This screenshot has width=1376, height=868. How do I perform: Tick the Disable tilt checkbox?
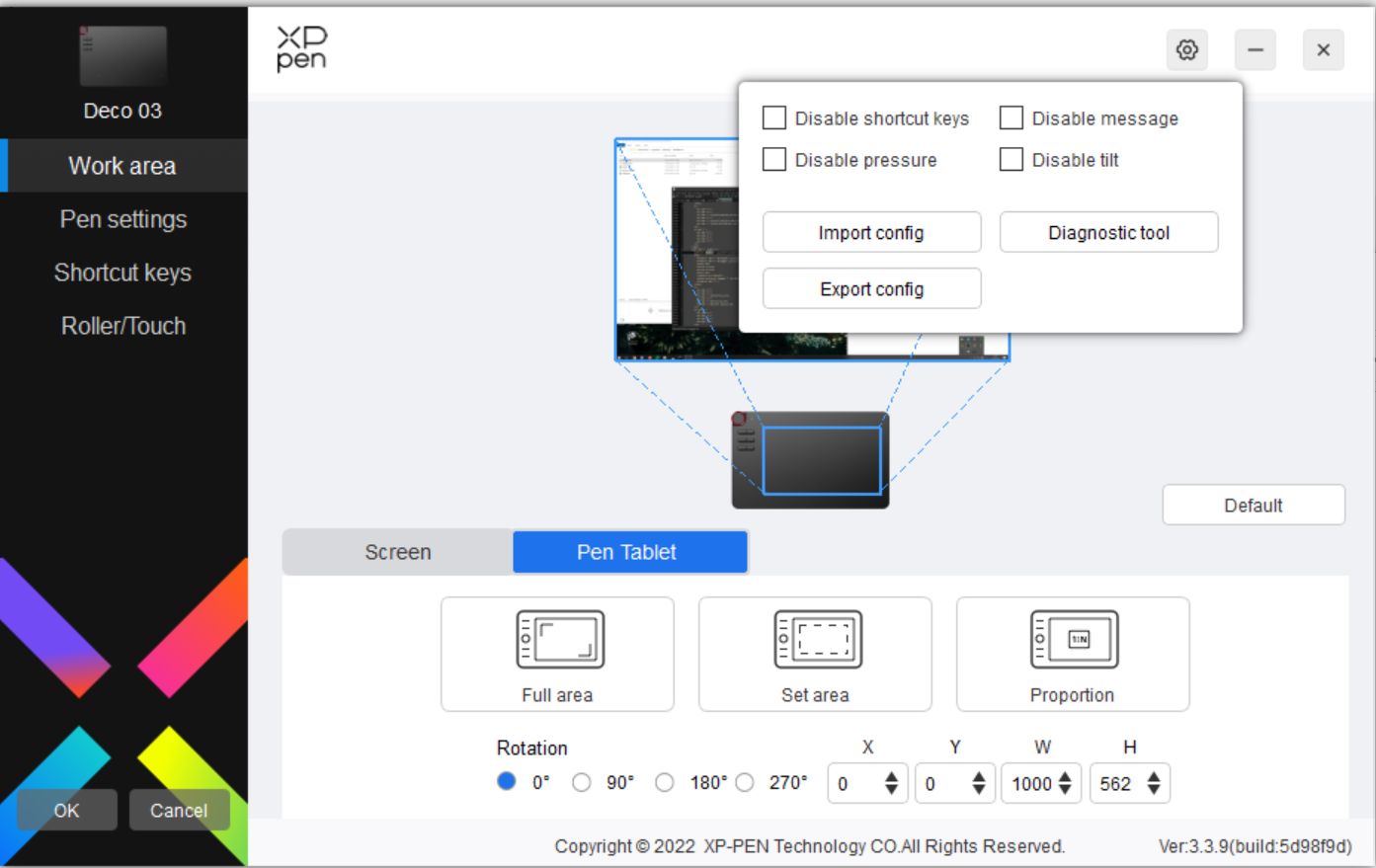coord(1012,159)
